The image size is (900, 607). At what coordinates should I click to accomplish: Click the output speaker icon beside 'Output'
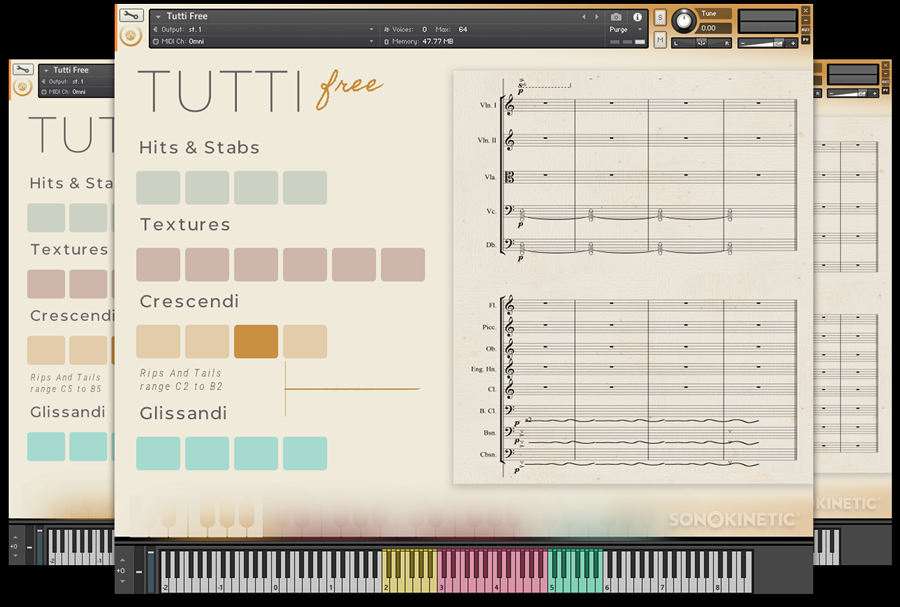click(x=156, y=29)
